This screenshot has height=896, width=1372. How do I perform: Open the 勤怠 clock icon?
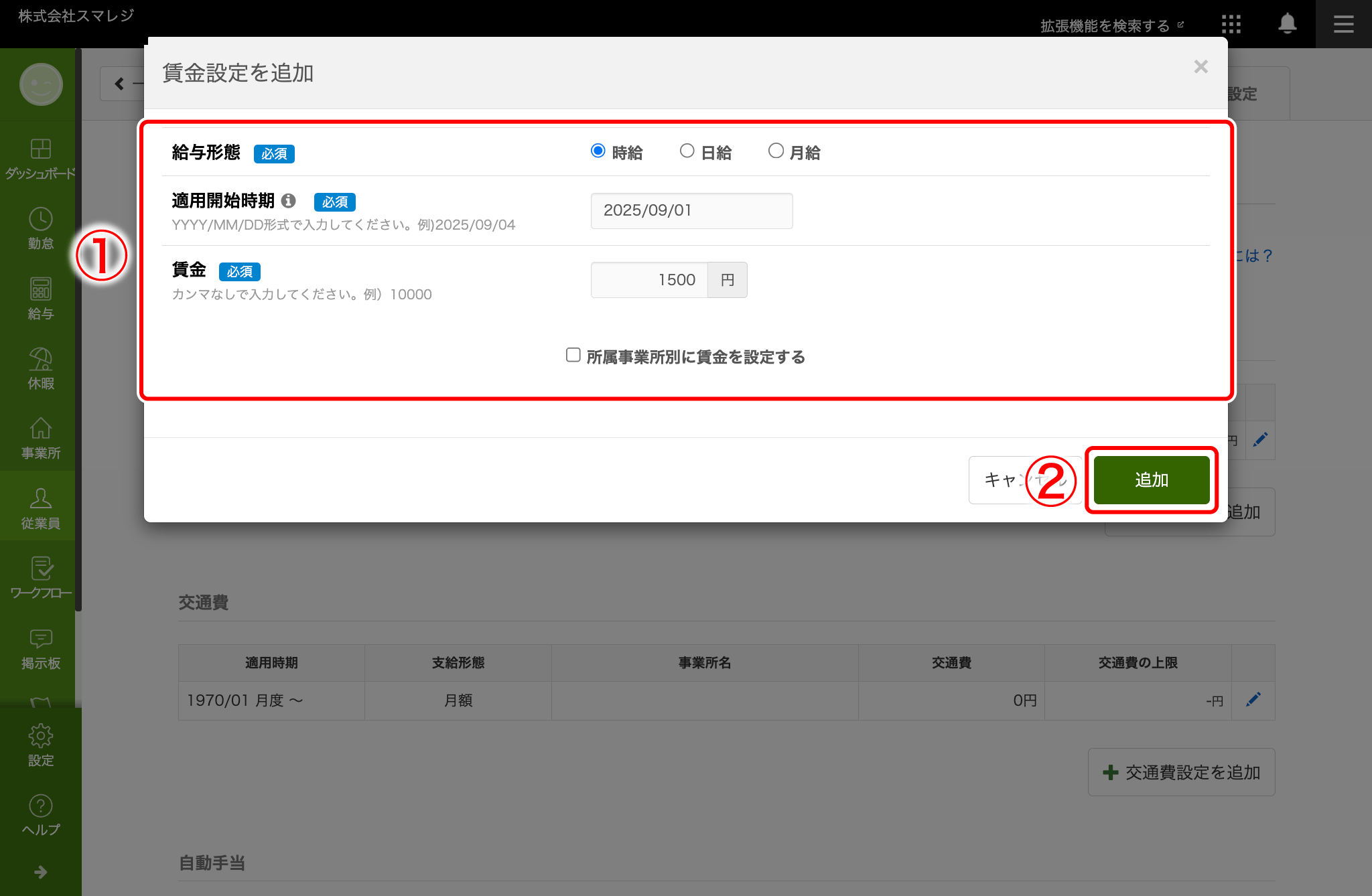coord(40,219)
